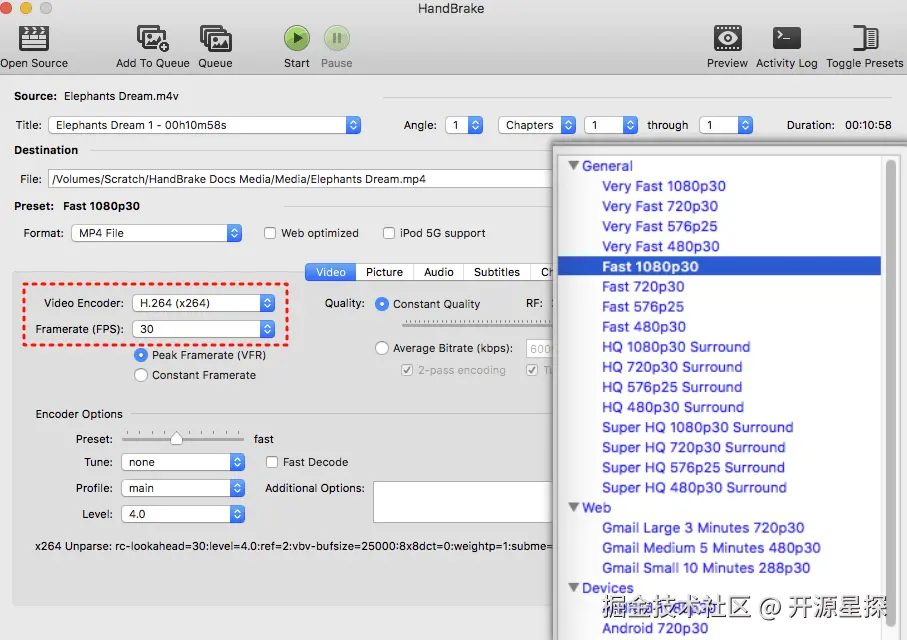Open the Tune dropdown set to none
This screenshot has height=640, width=907.
point(183,462)
